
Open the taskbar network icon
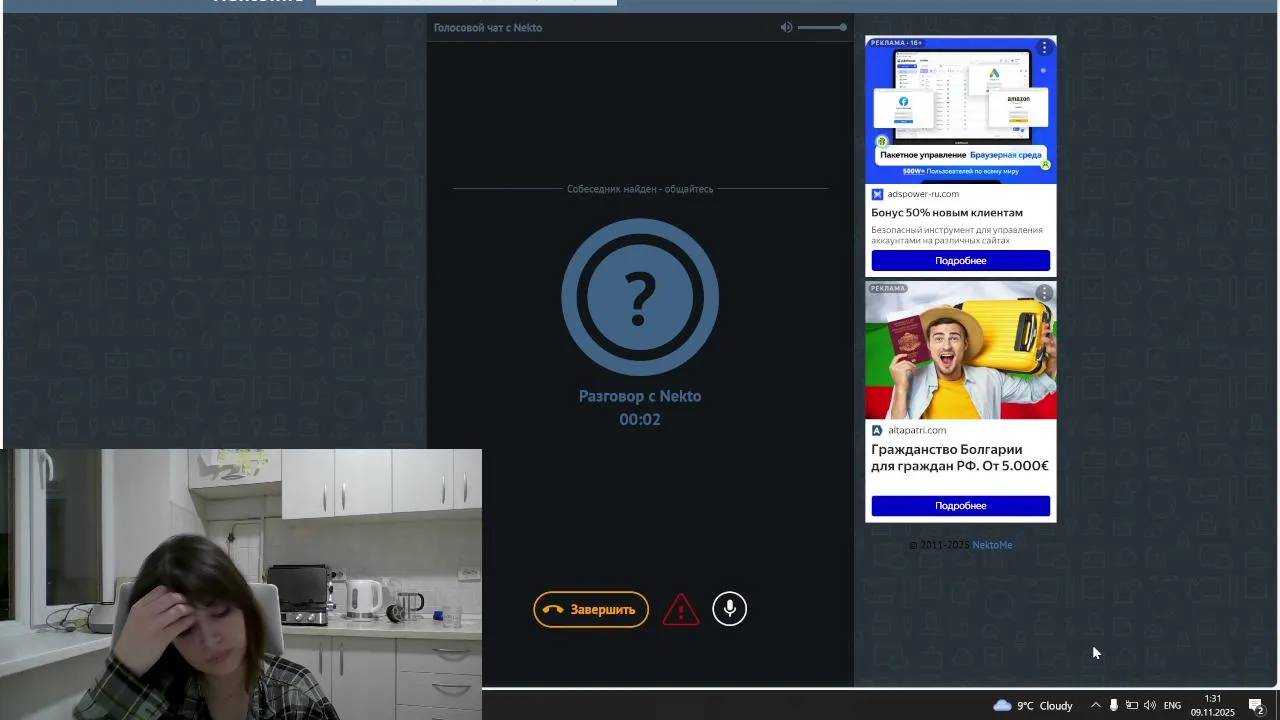pos(1131,705)
